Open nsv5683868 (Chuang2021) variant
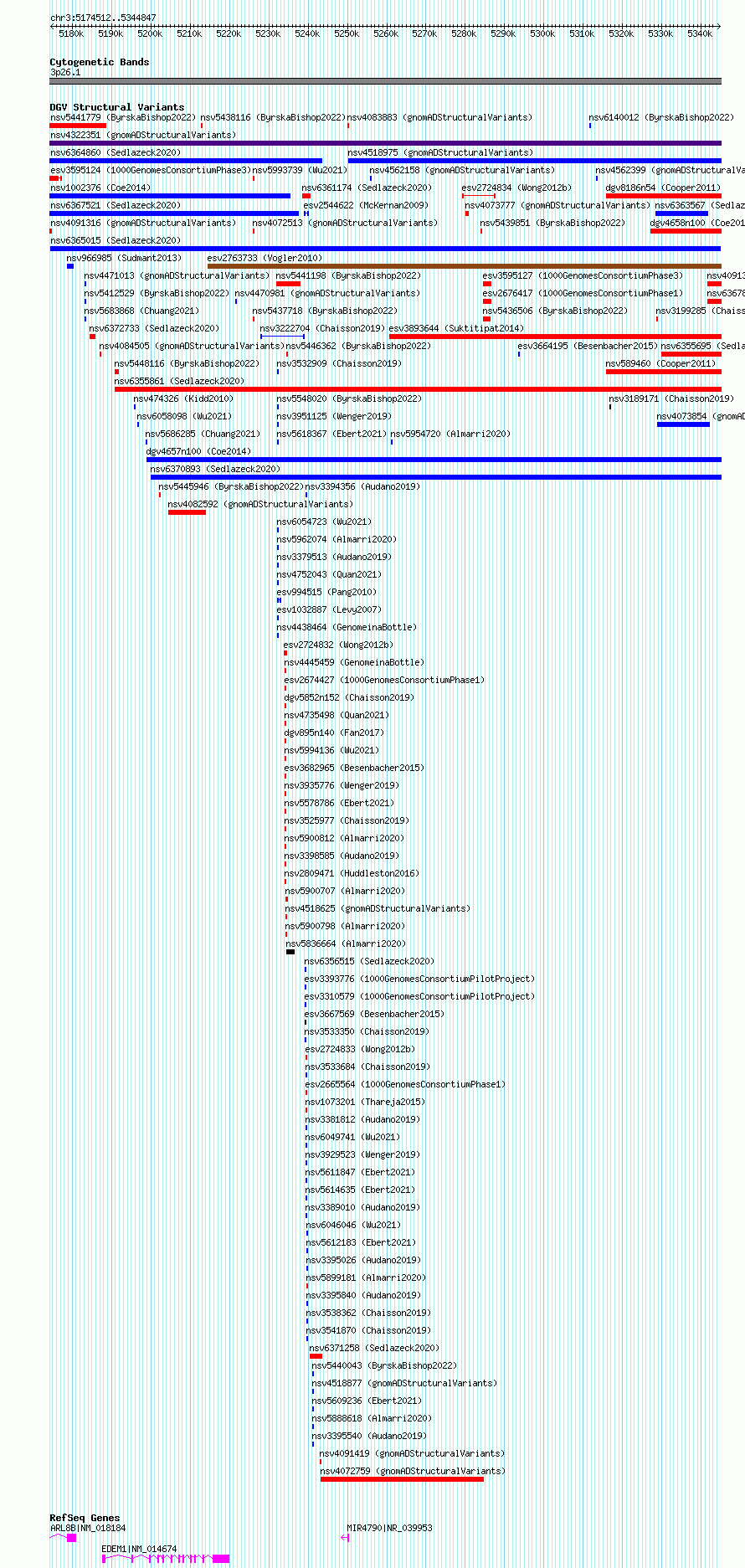 pos(142,311)
